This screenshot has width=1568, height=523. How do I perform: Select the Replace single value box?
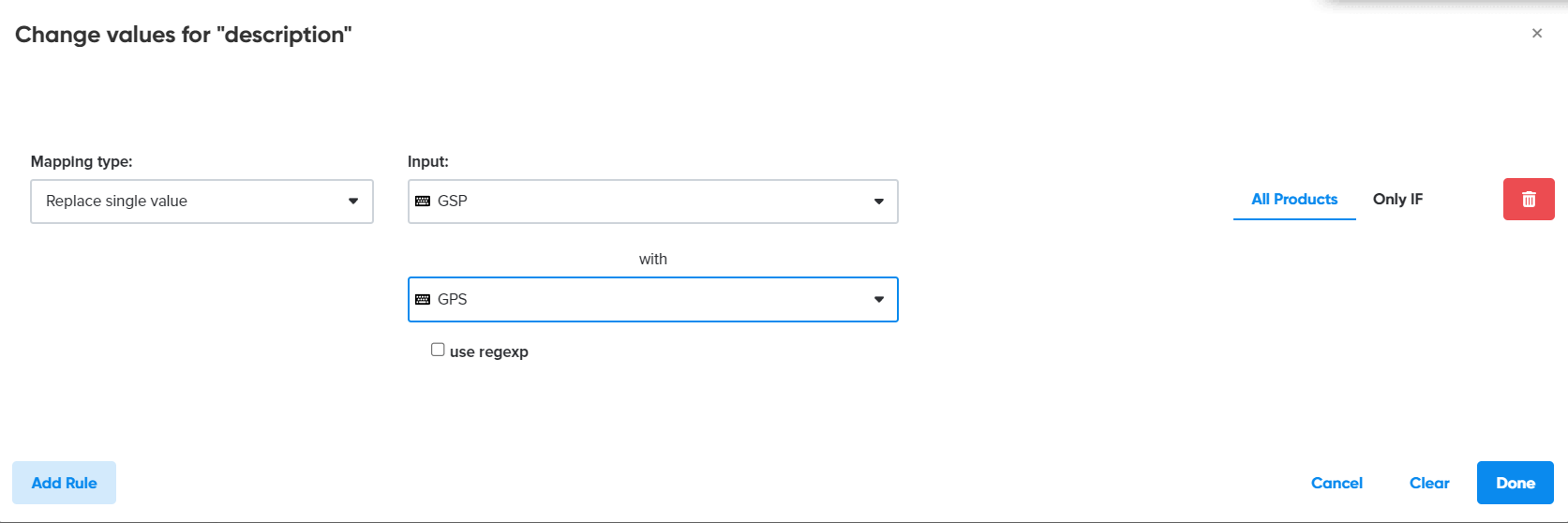coord(187,202)
